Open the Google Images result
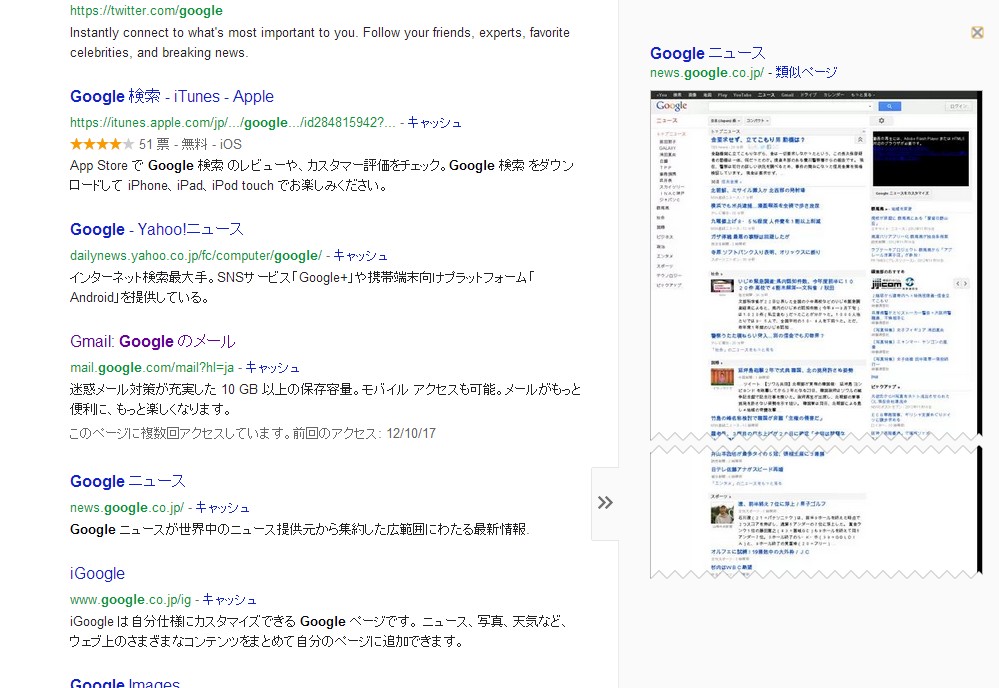Viewport: 999px width, 688px height. pyautogui.click(x=125, y=682)
